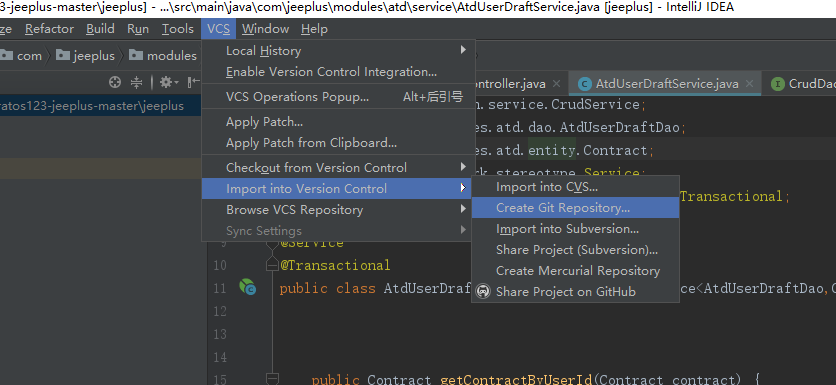Click CrudService import text
This screenshot has width=836, height=385.
[595, 105]
